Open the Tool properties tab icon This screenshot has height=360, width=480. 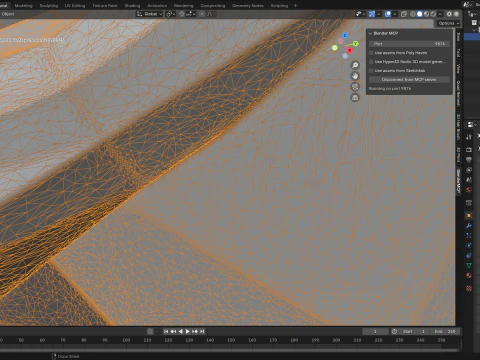[469, 137]
